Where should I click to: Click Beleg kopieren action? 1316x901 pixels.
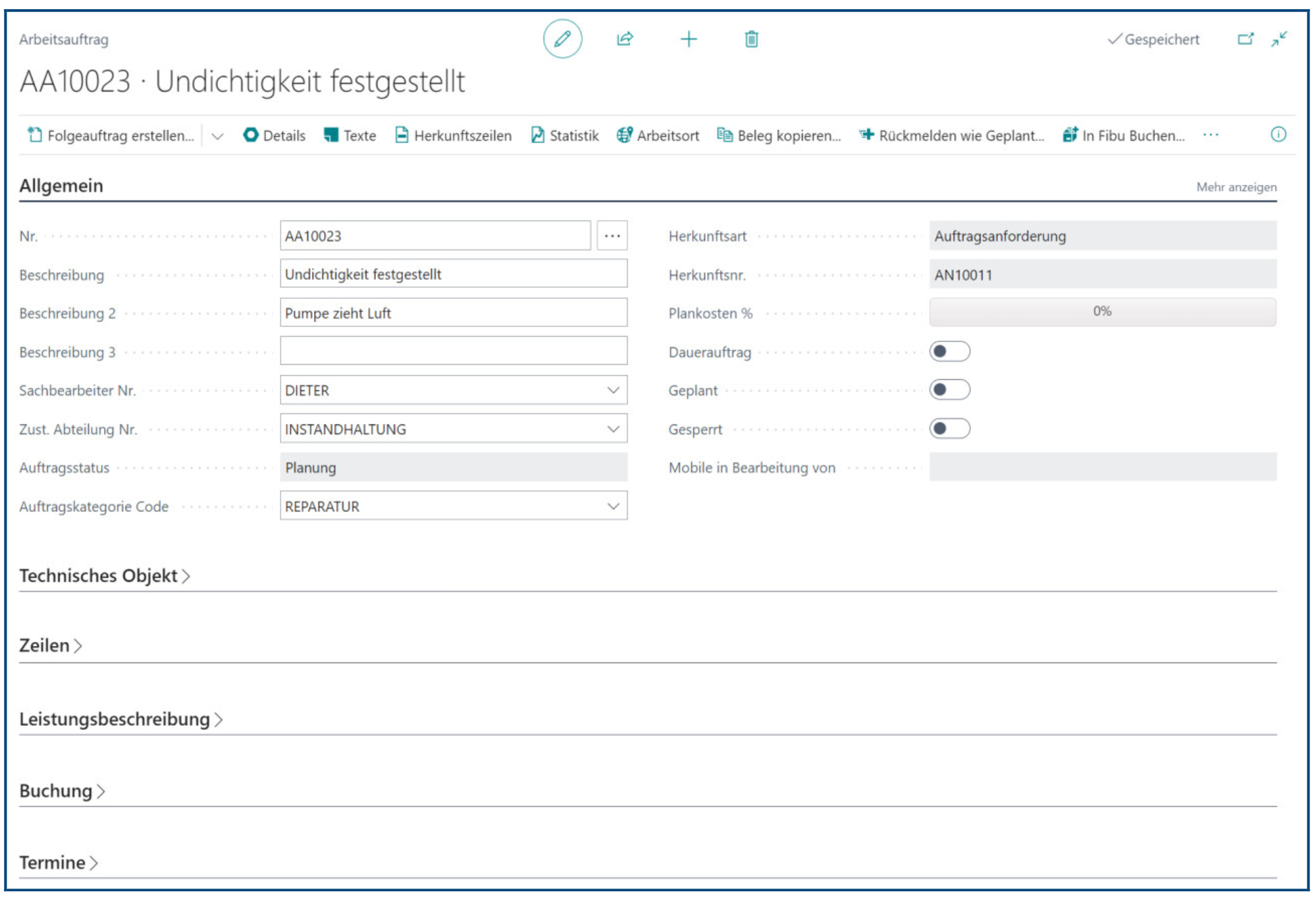coord(779,135)
